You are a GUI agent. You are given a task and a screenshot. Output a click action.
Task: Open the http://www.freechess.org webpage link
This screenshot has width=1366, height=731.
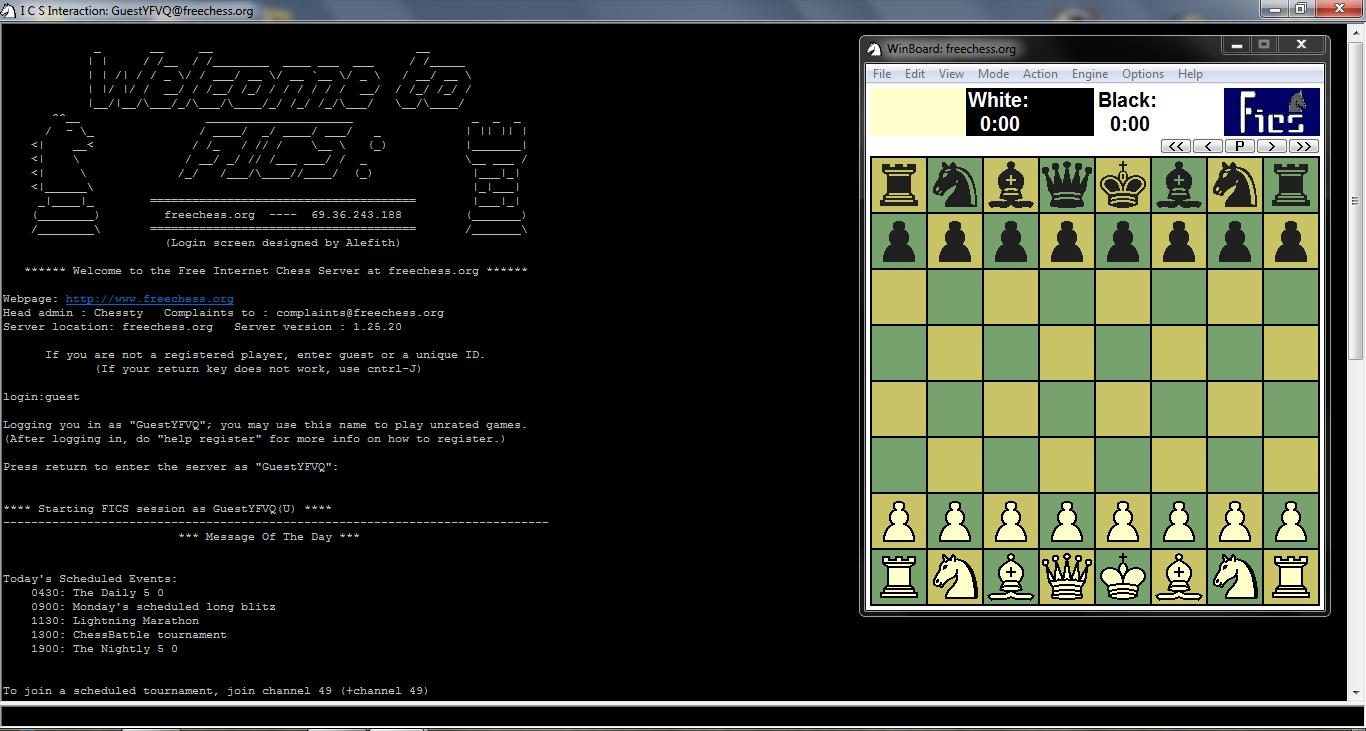(150, 299)
